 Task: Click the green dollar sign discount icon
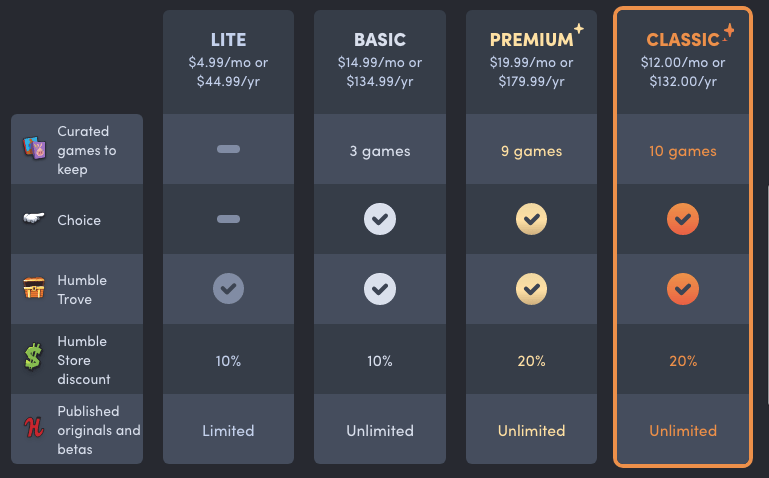pos(33,357)
